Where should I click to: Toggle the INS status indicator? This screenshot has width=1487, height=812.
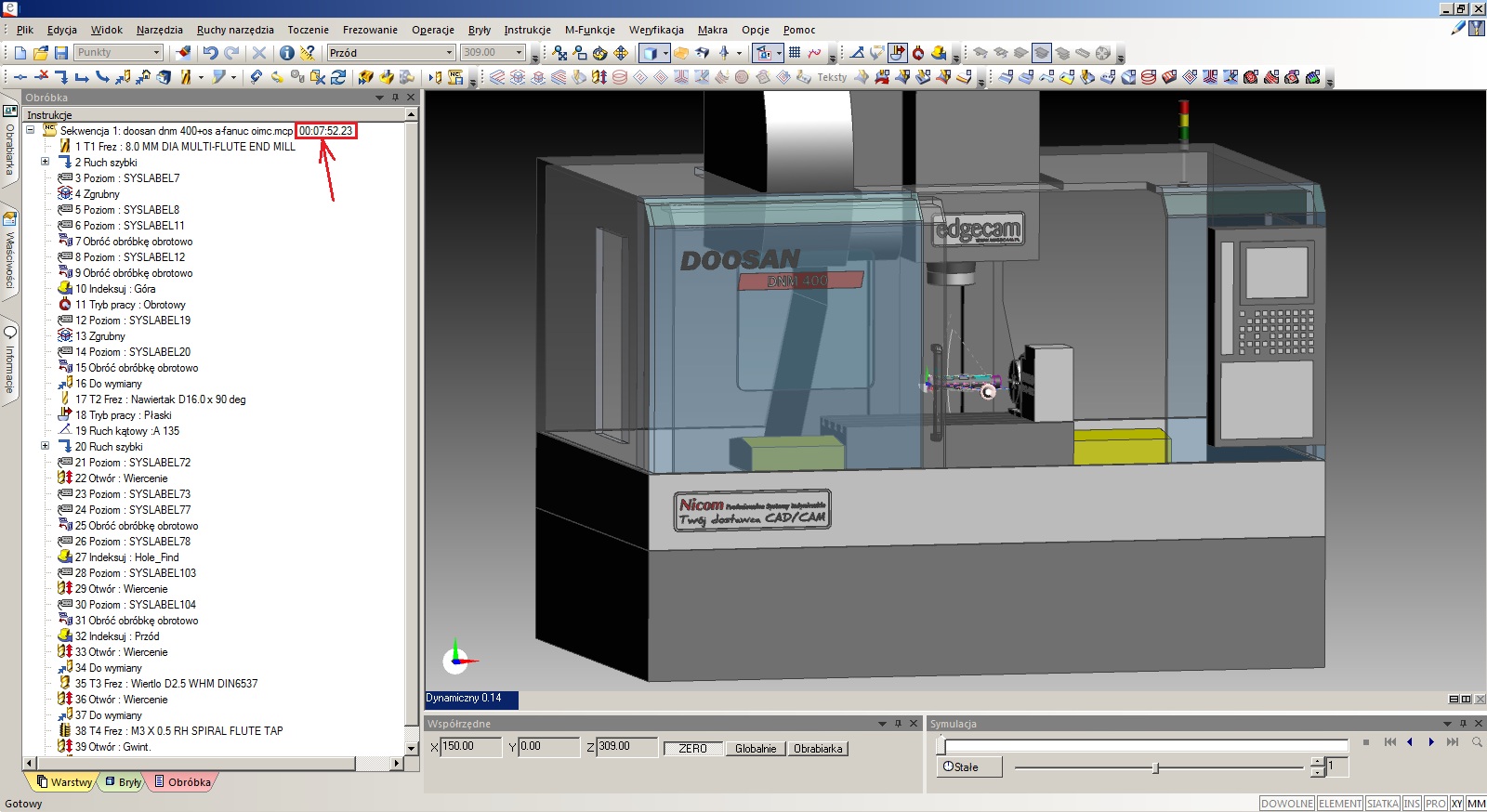1412,804
